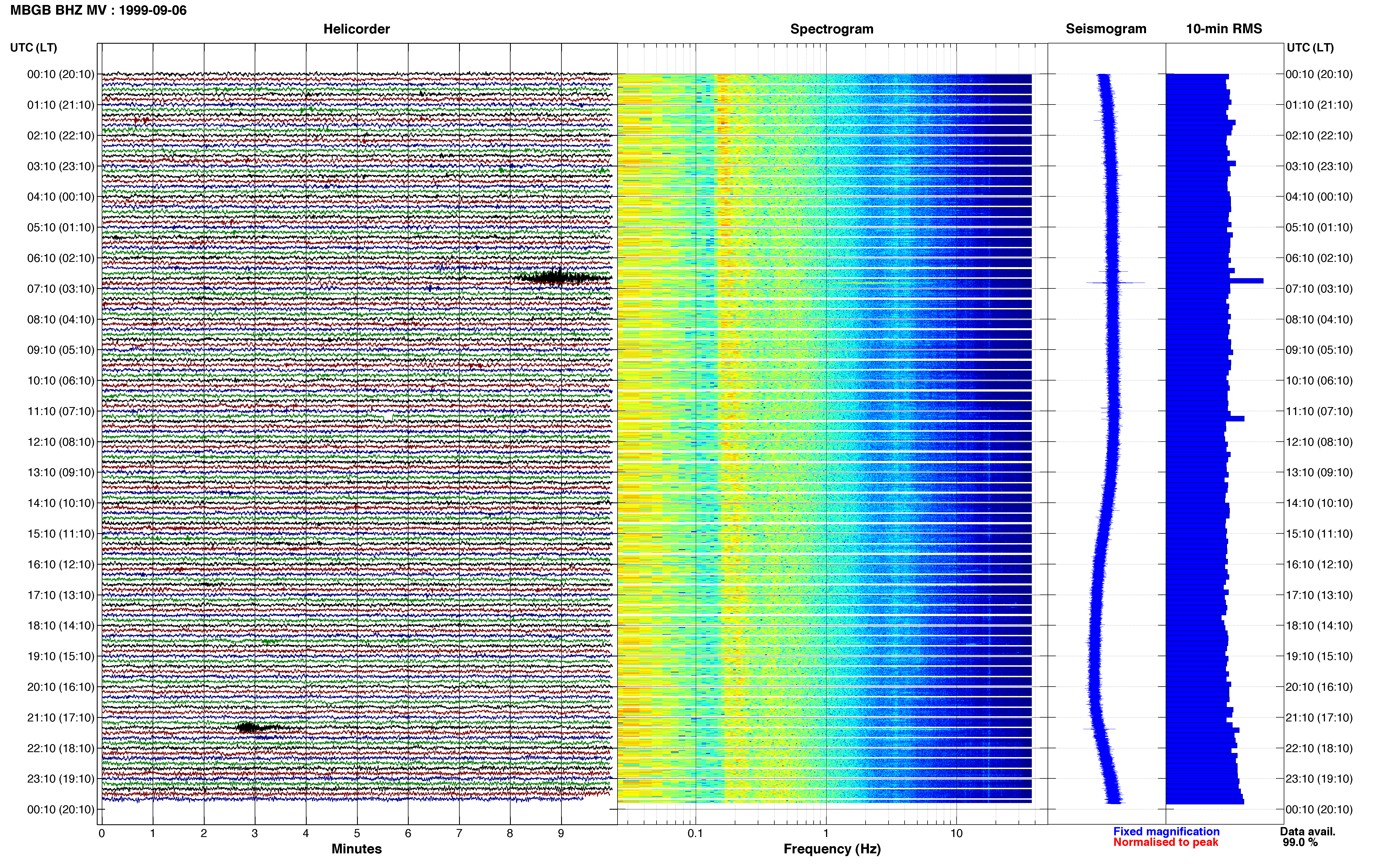This screenshot has height=868, width=1388.
Task: Click the '0.1' tick on the frequency axis
Action: point(695,833)
